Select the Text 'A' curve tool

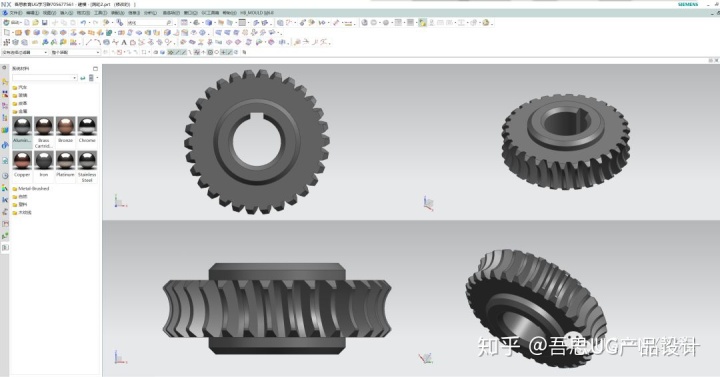[x=124, y=42]
